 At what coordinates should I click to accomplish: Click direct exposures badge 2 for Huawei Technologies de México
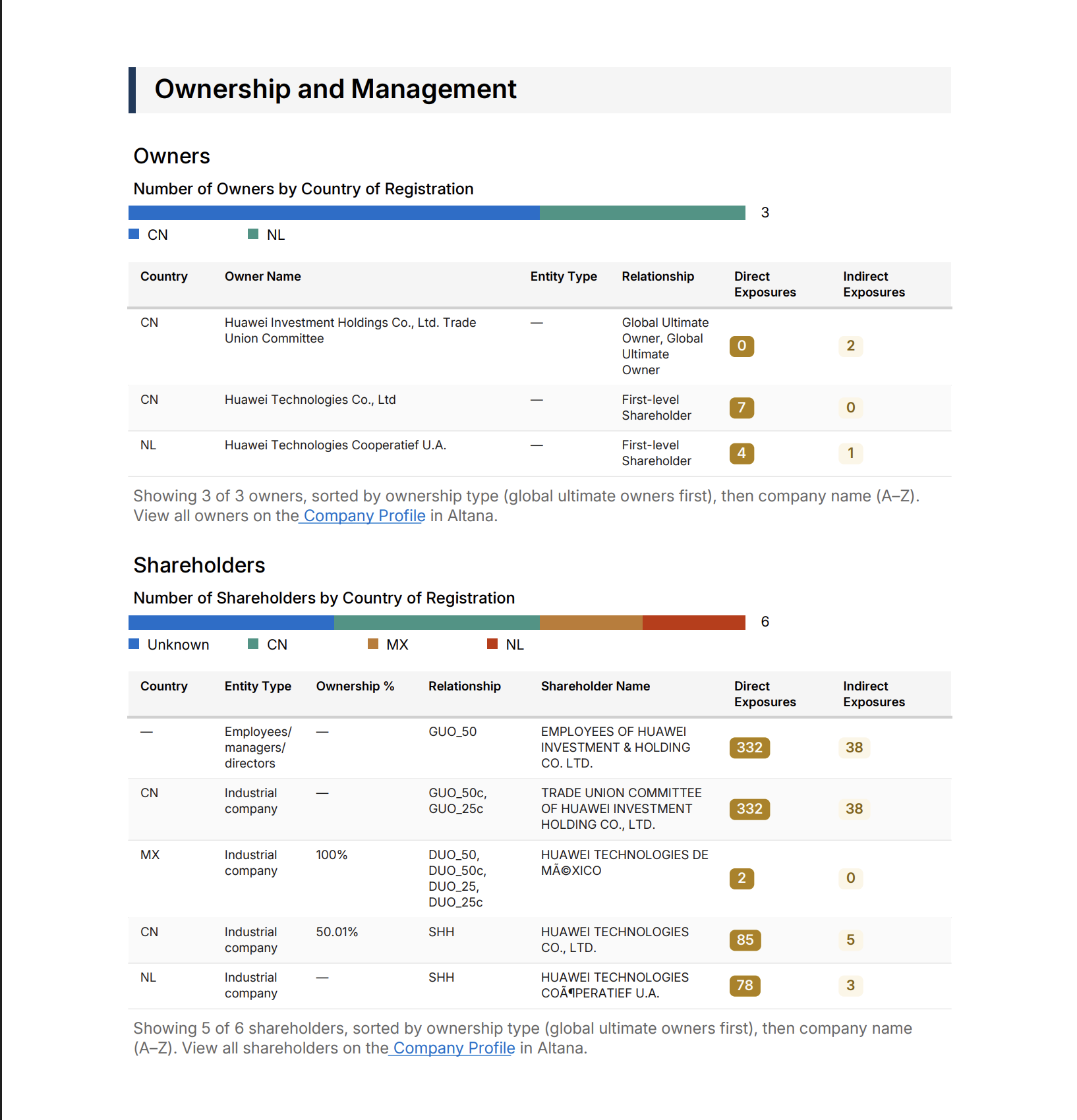pos(742,878)
